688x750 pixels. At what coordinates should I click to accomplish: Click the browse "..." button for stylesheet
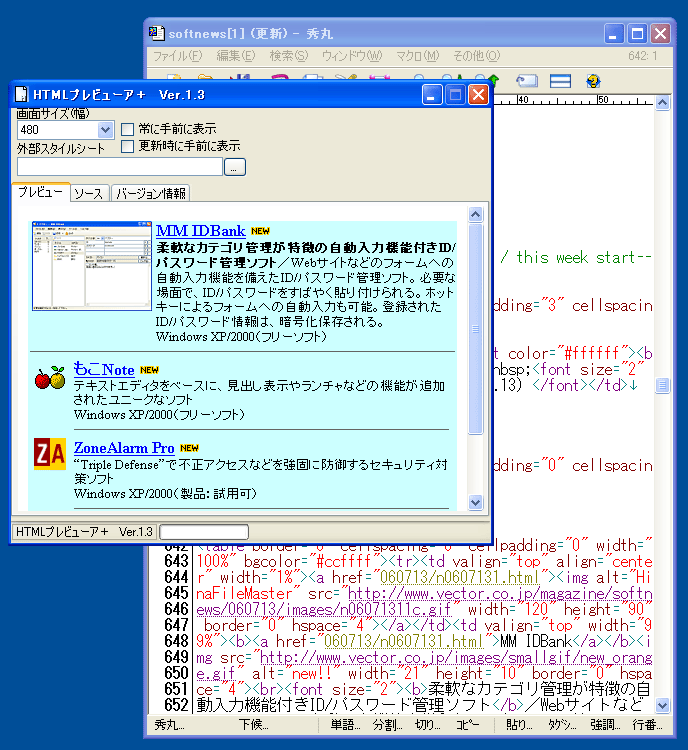tap(234, 167)
